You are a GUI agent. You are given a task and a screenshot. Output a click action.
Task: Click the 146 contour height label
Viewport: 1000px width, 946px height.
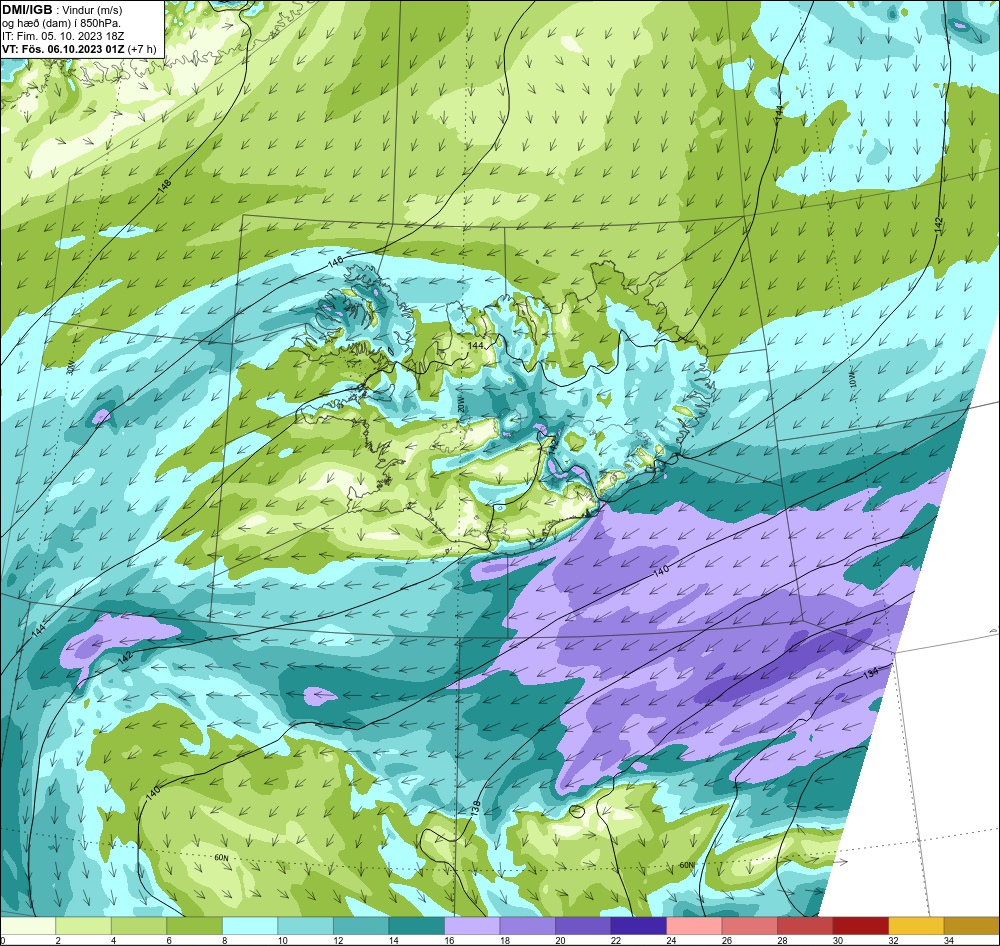(x=335, y=261)
